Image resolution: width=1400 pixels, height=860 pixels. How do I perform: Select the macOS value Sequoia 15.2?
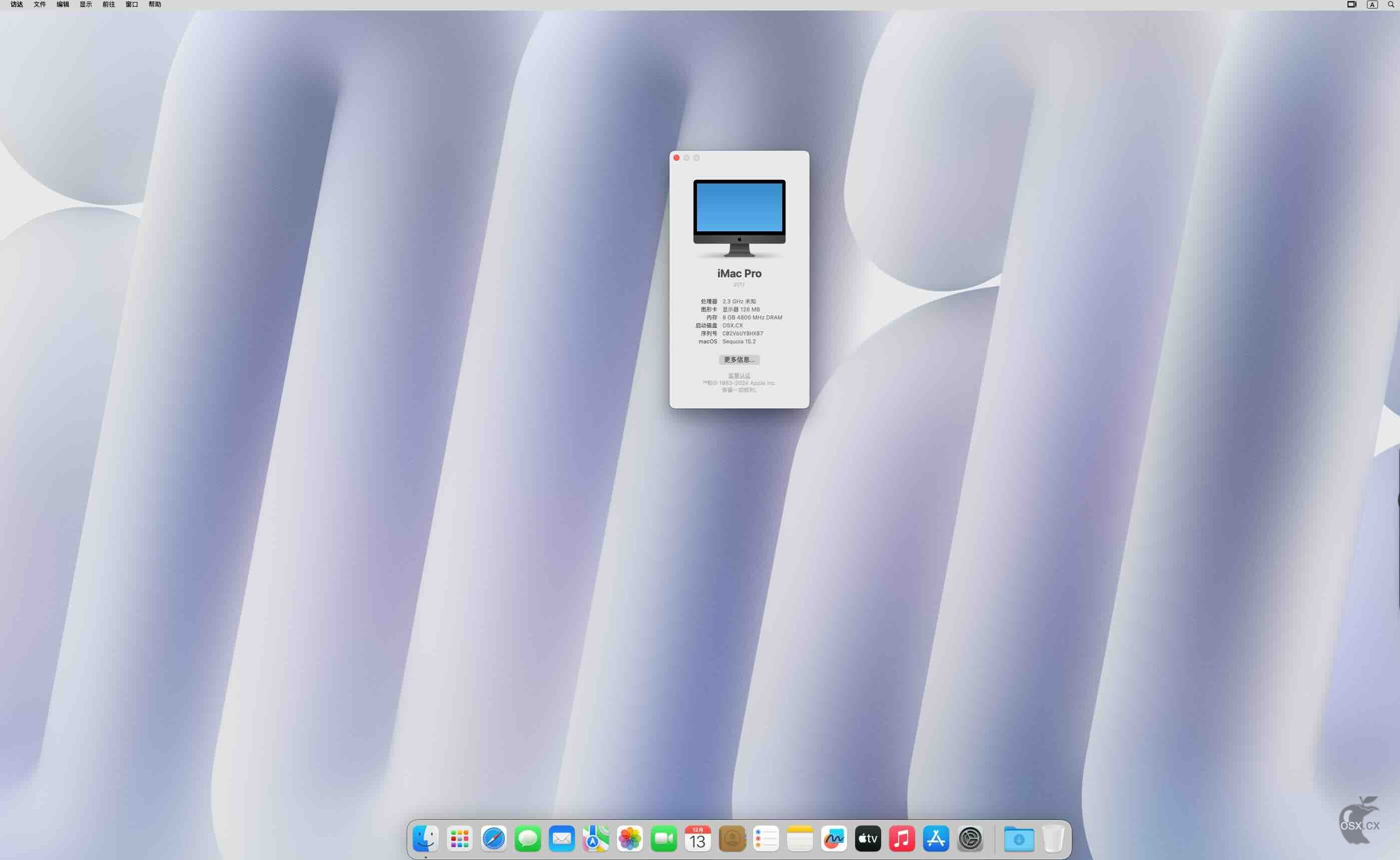(x=739, y=341)
